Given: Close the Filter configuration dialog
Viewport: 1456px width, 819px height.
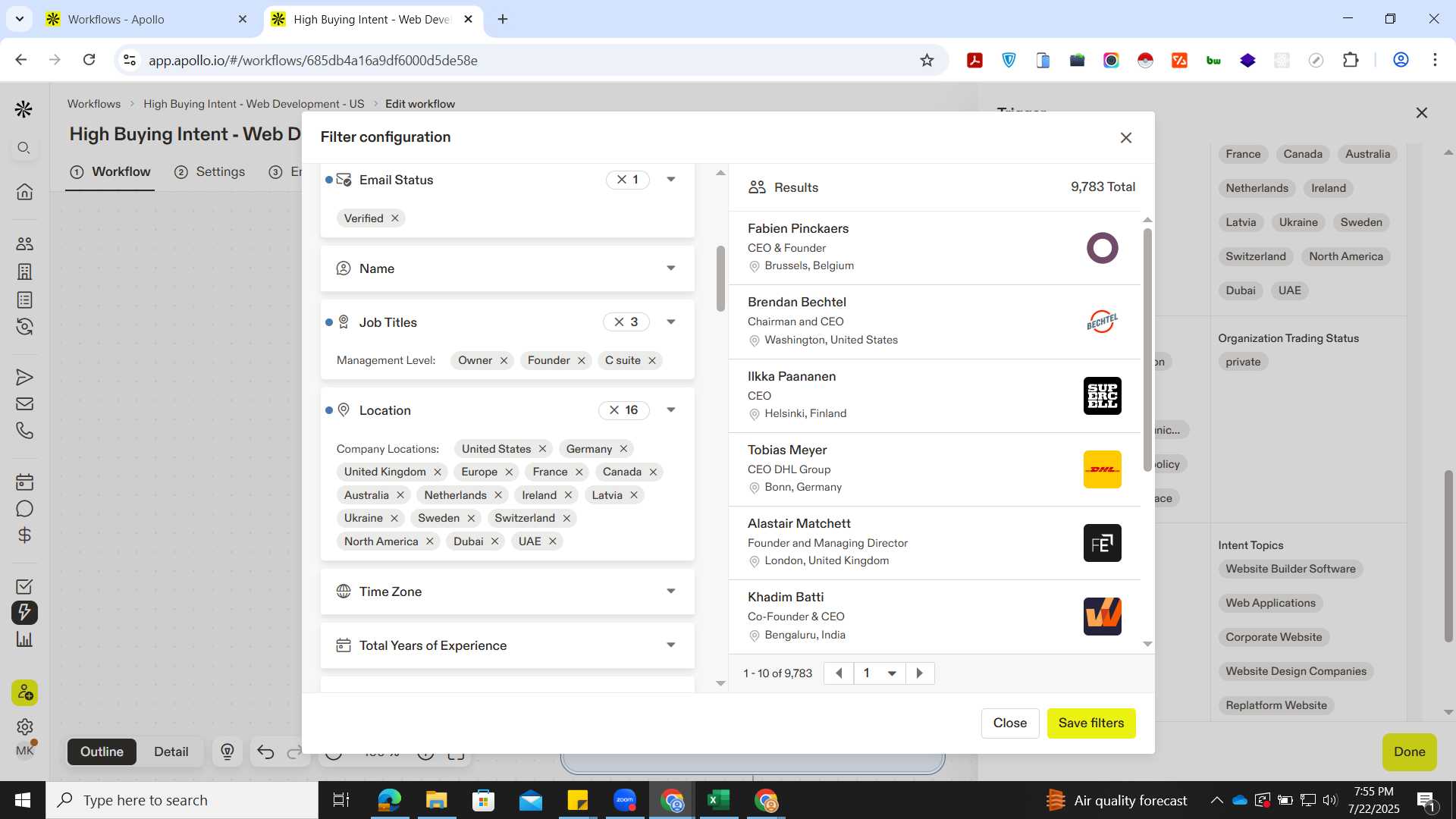Looking at the screenshot, I should click(x=1126, y=137).
